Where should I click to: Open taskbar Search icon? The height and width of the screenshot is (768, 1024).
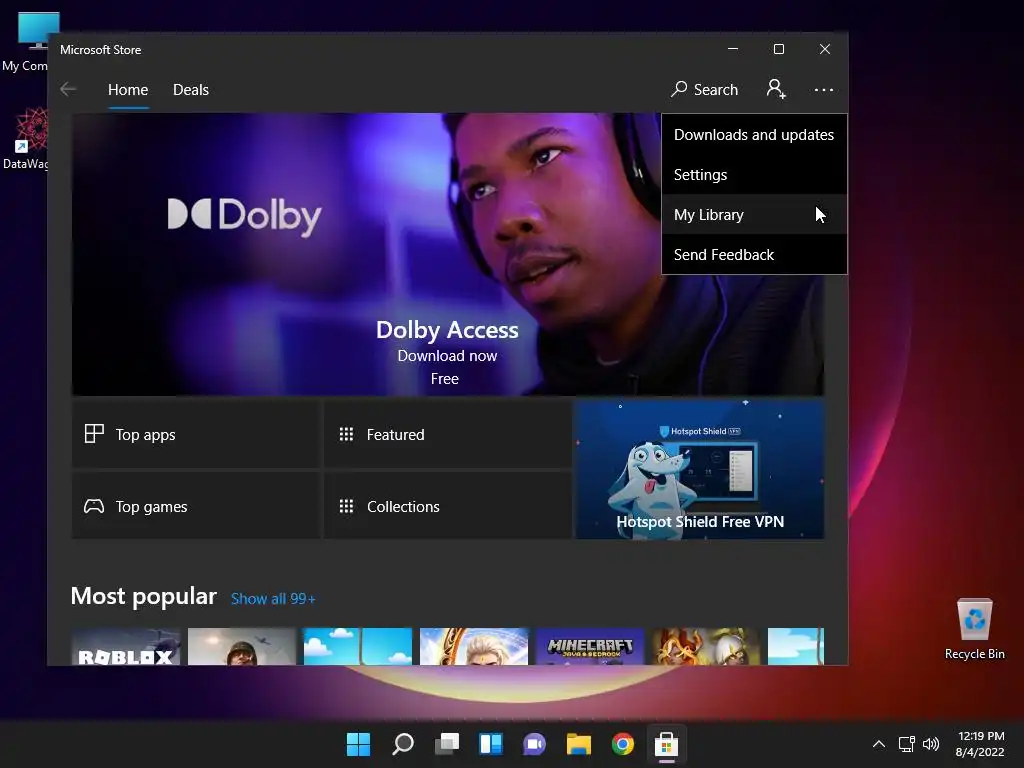click(402, 744)
